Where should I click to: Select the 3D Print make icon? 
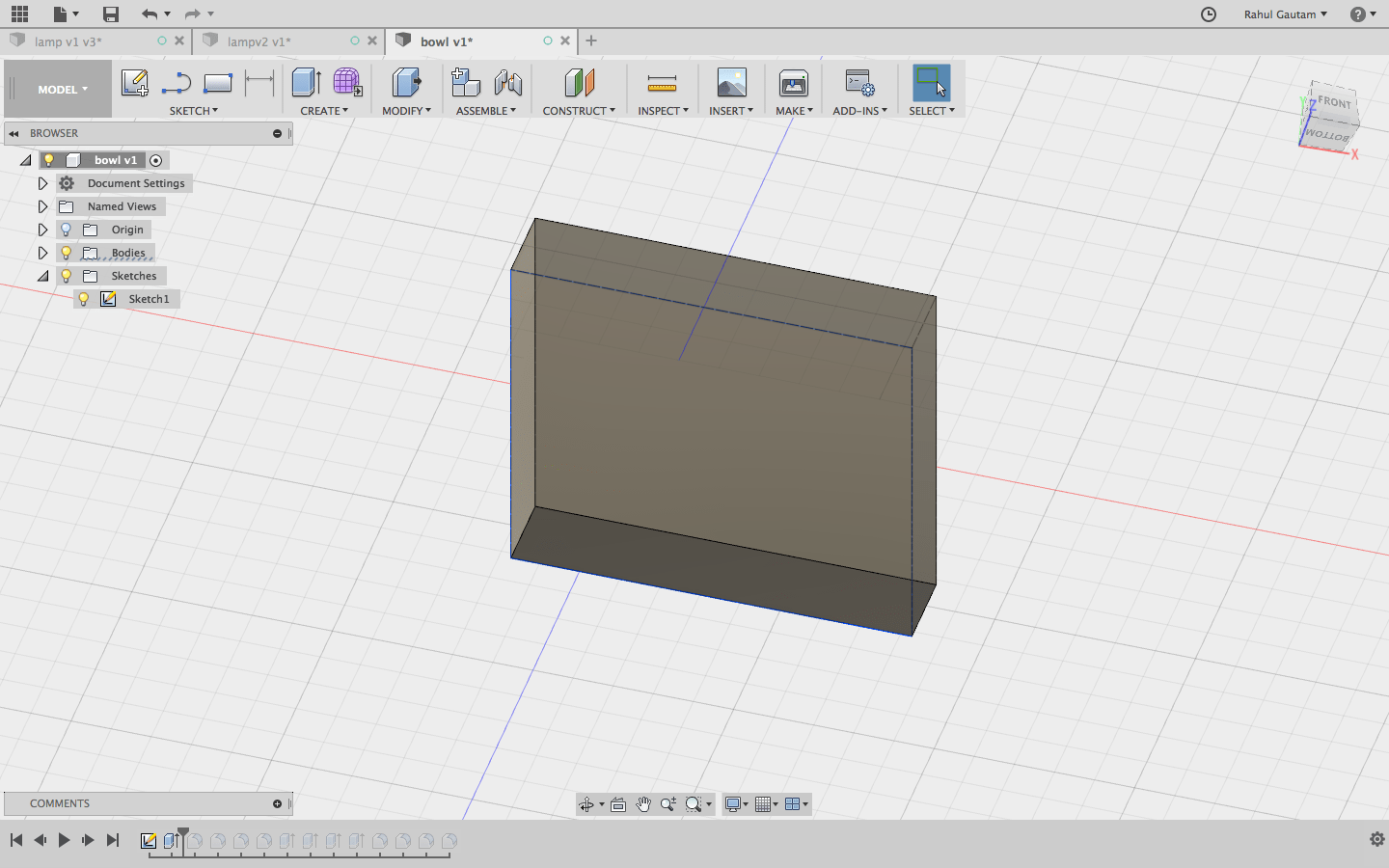click(x=794, y=83)
